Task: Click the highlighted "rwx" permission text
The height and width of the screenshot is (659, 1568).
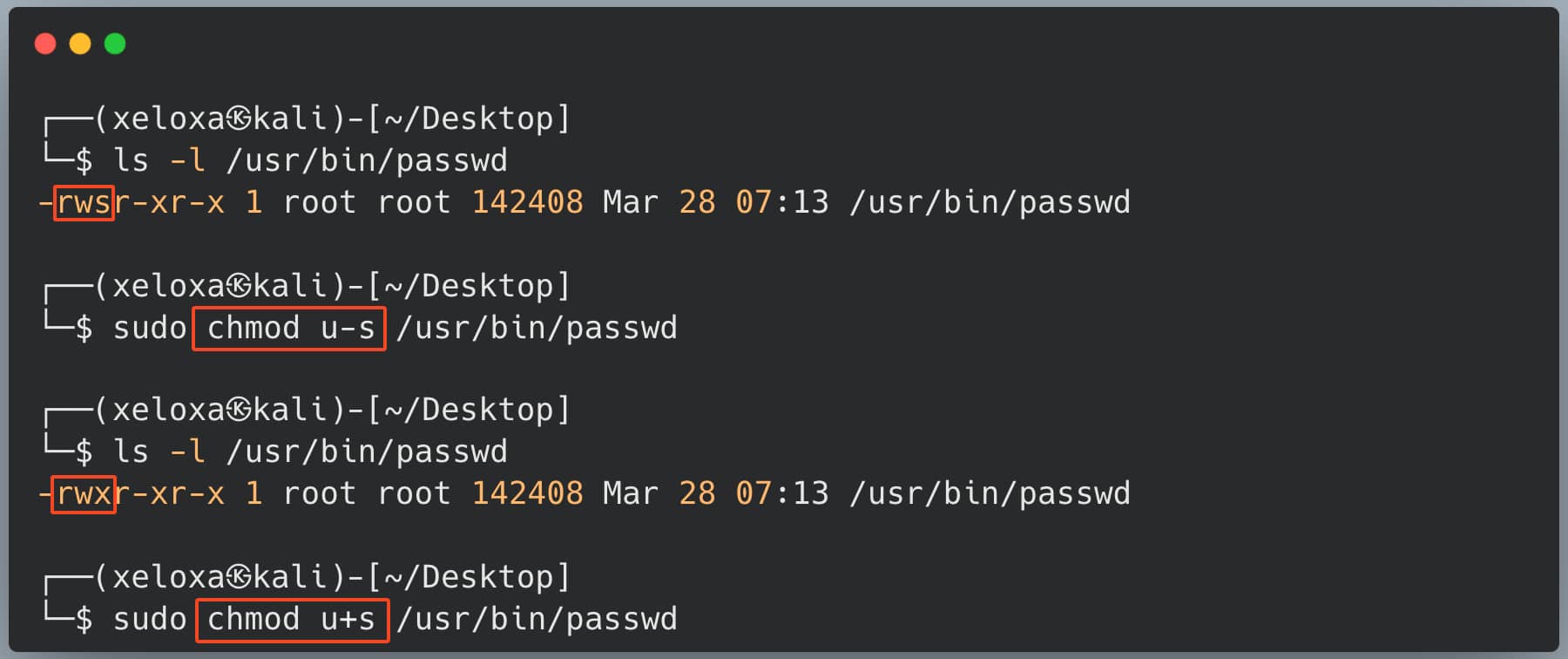Action: pos(84,494)
